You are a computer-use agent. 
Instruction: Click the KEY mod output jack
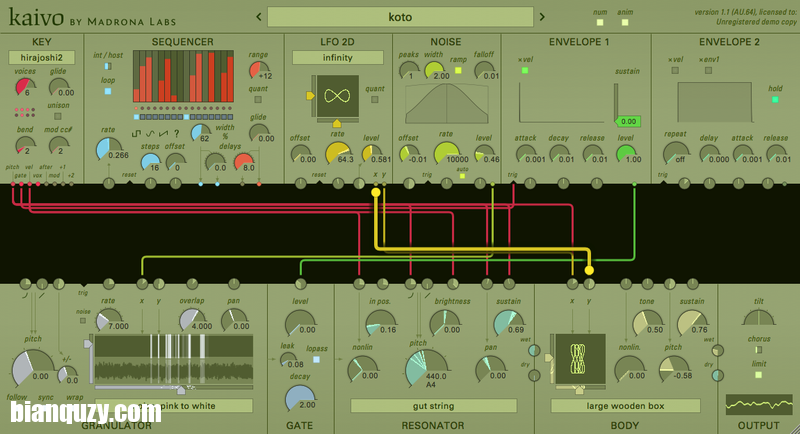54,184
